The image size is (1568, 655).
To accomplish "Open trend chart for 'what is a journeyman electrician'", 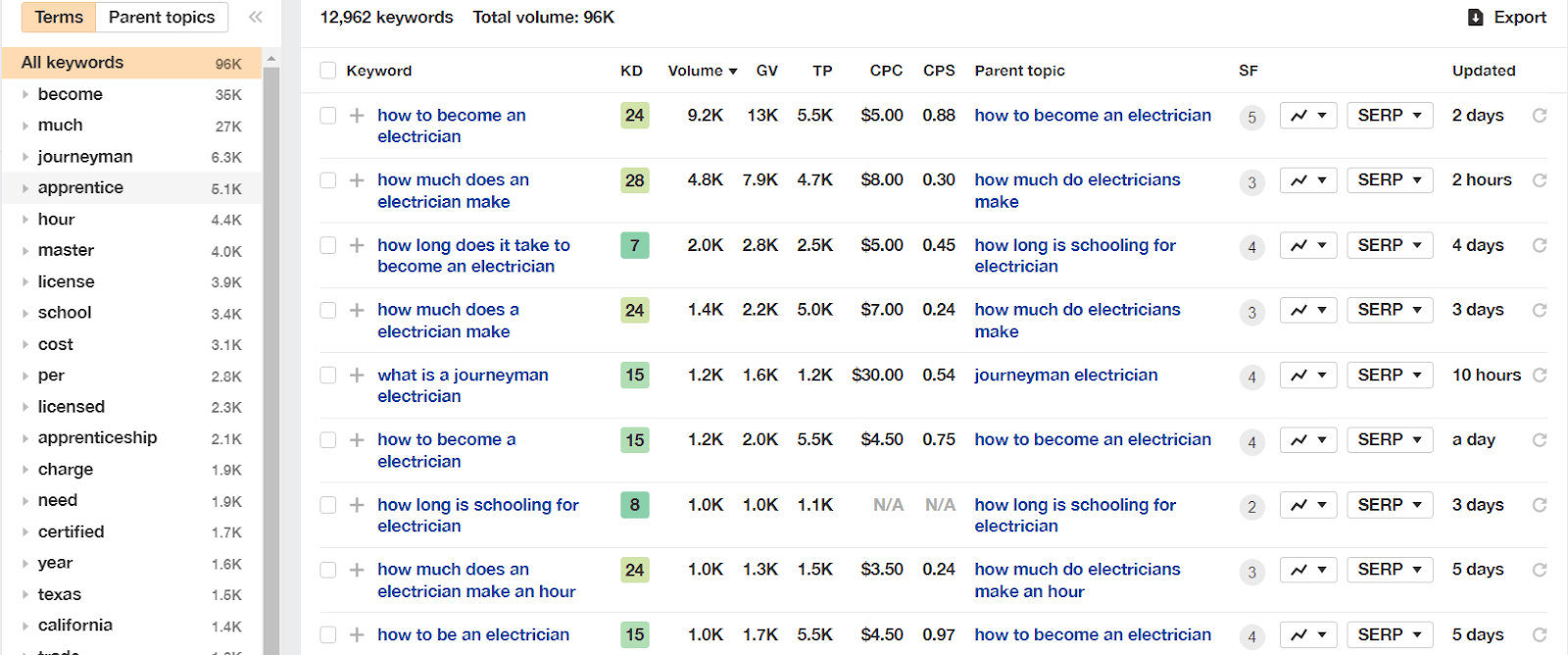I will (x=1308, y=376).
